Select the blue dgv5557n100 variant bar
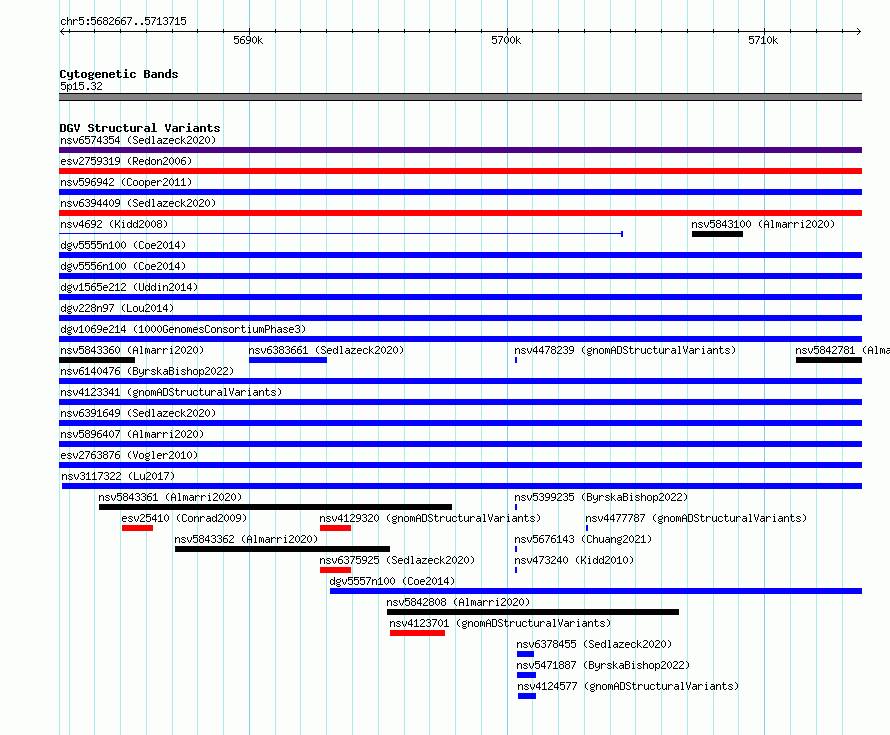The image size is (890, 735). pos(596,591)
